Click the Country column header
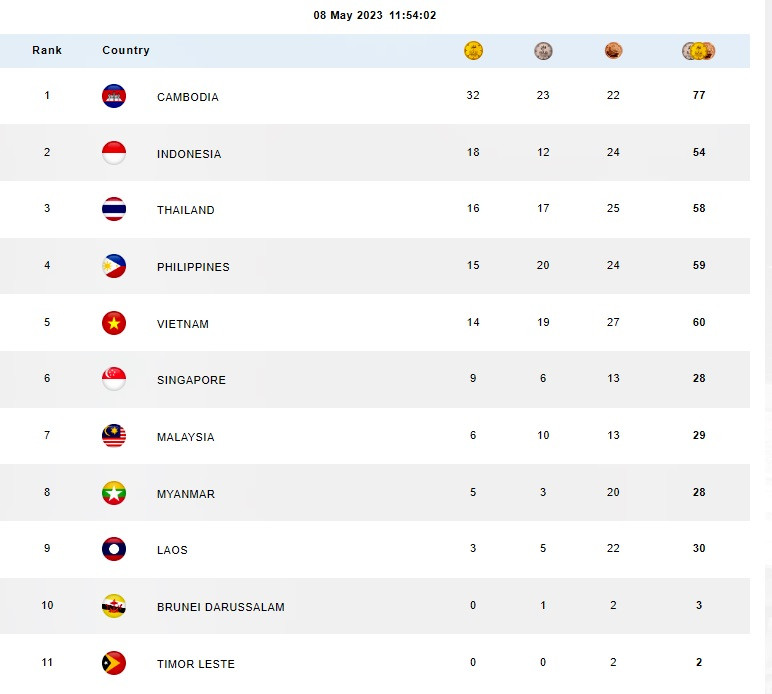Screen dimensions: 772x694 click(x=126, y=50)
